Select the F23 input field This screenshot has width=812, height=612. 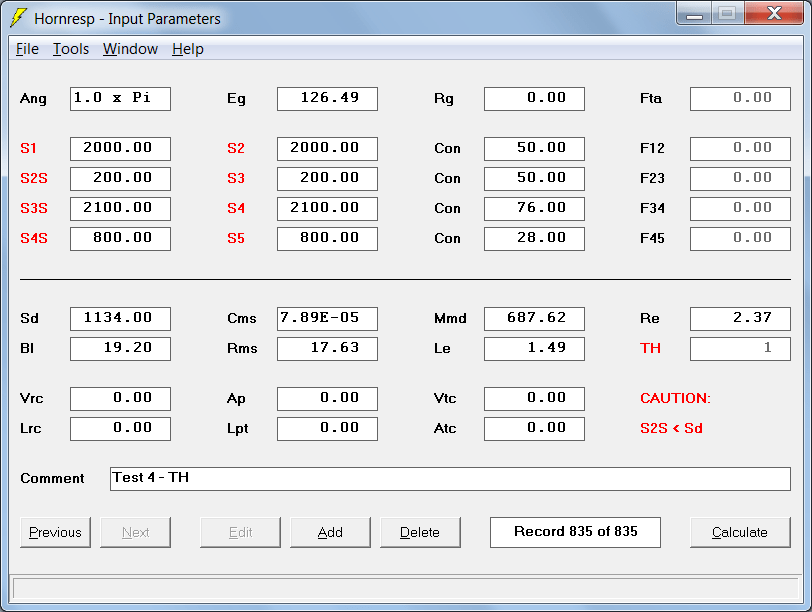click(741, 179)
